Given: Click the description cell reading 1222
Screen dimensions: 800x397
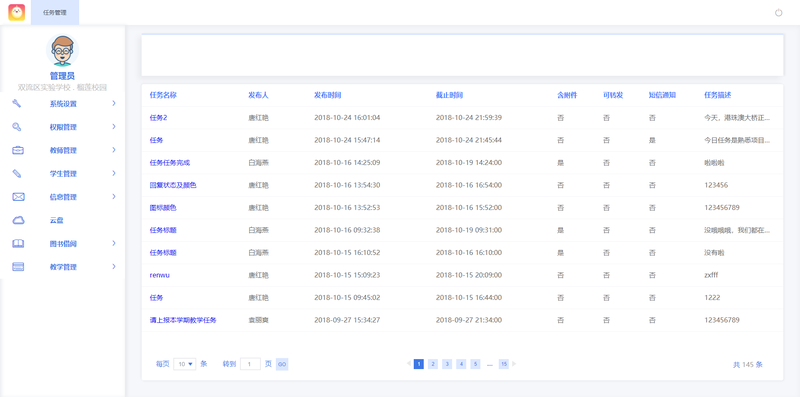Looking at the screenshot, I should [x=712, y=297].
